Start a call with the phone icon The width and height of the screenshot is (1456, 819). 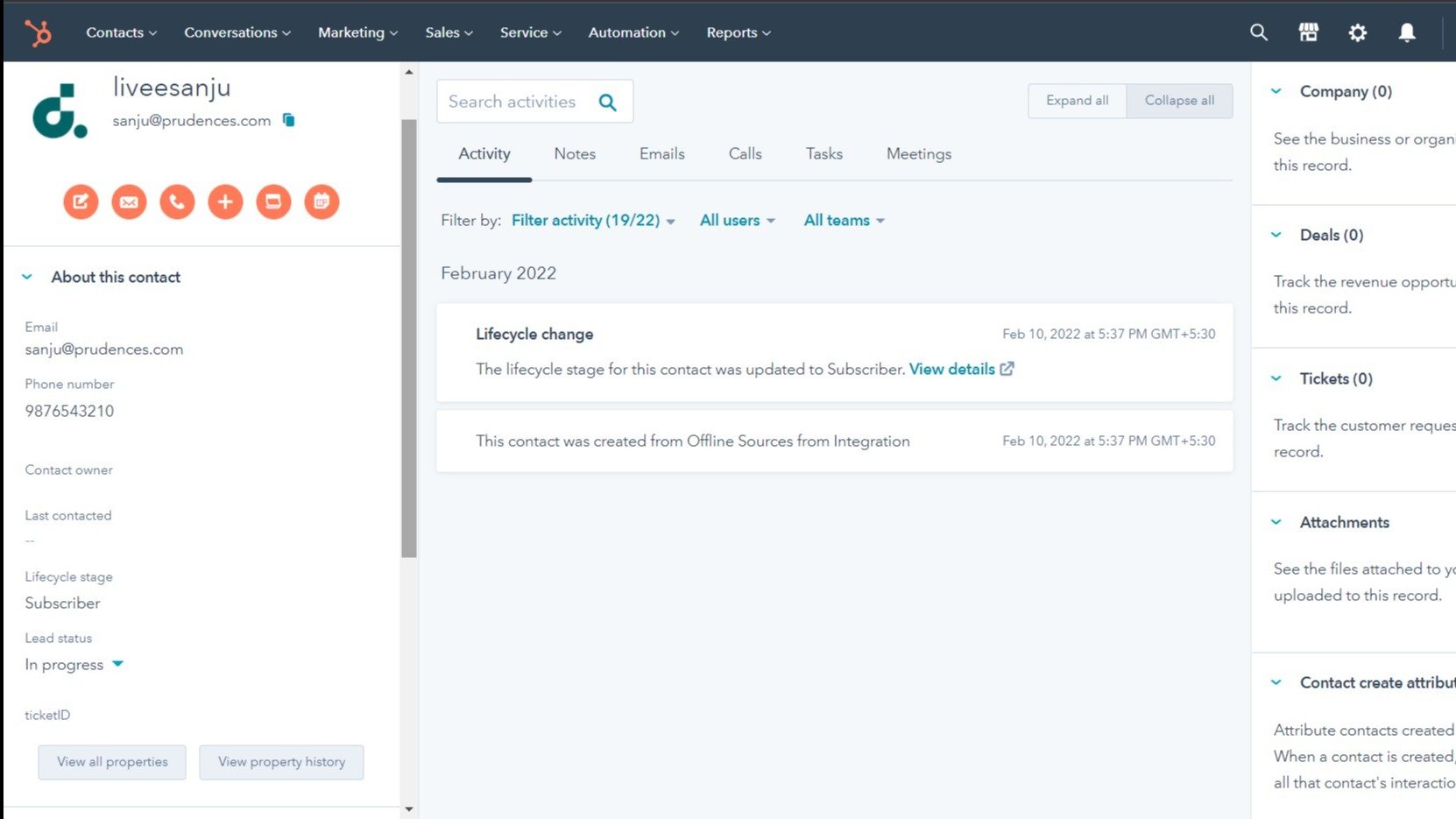pyautogui.click(x=177, y=201)
